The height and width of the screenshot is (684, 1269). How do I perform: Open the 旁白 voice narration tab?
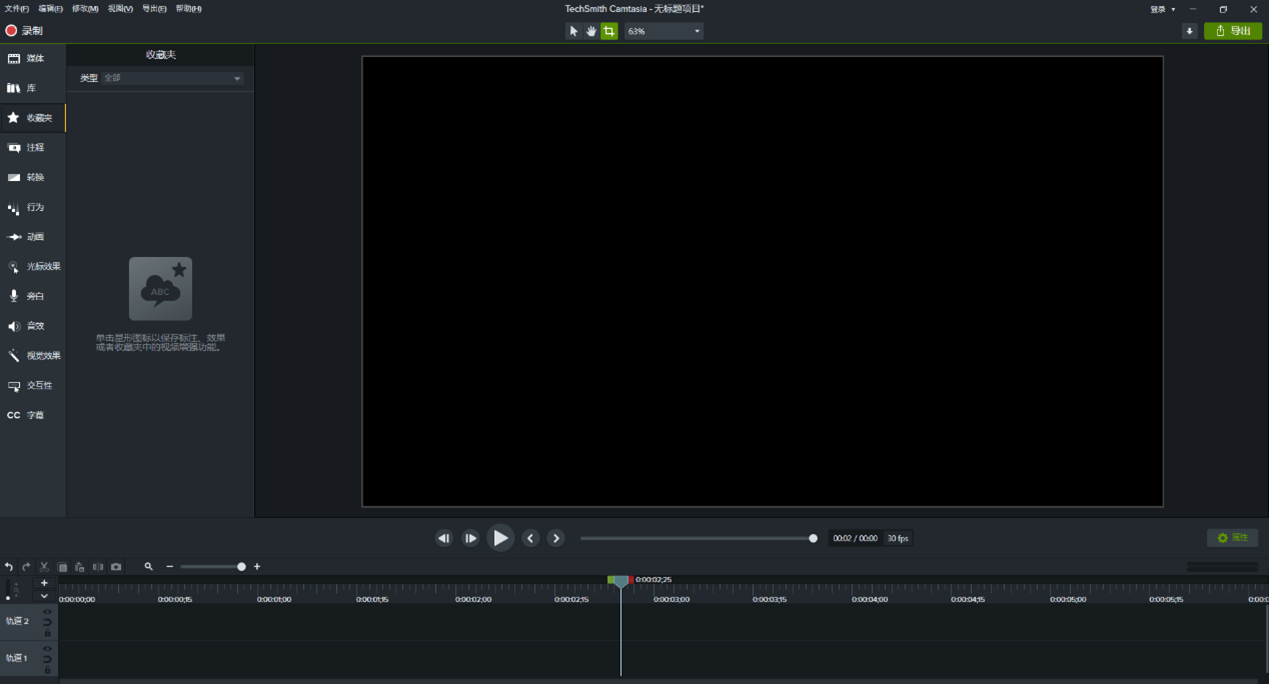pyautogui.click(x=33, y=296)
